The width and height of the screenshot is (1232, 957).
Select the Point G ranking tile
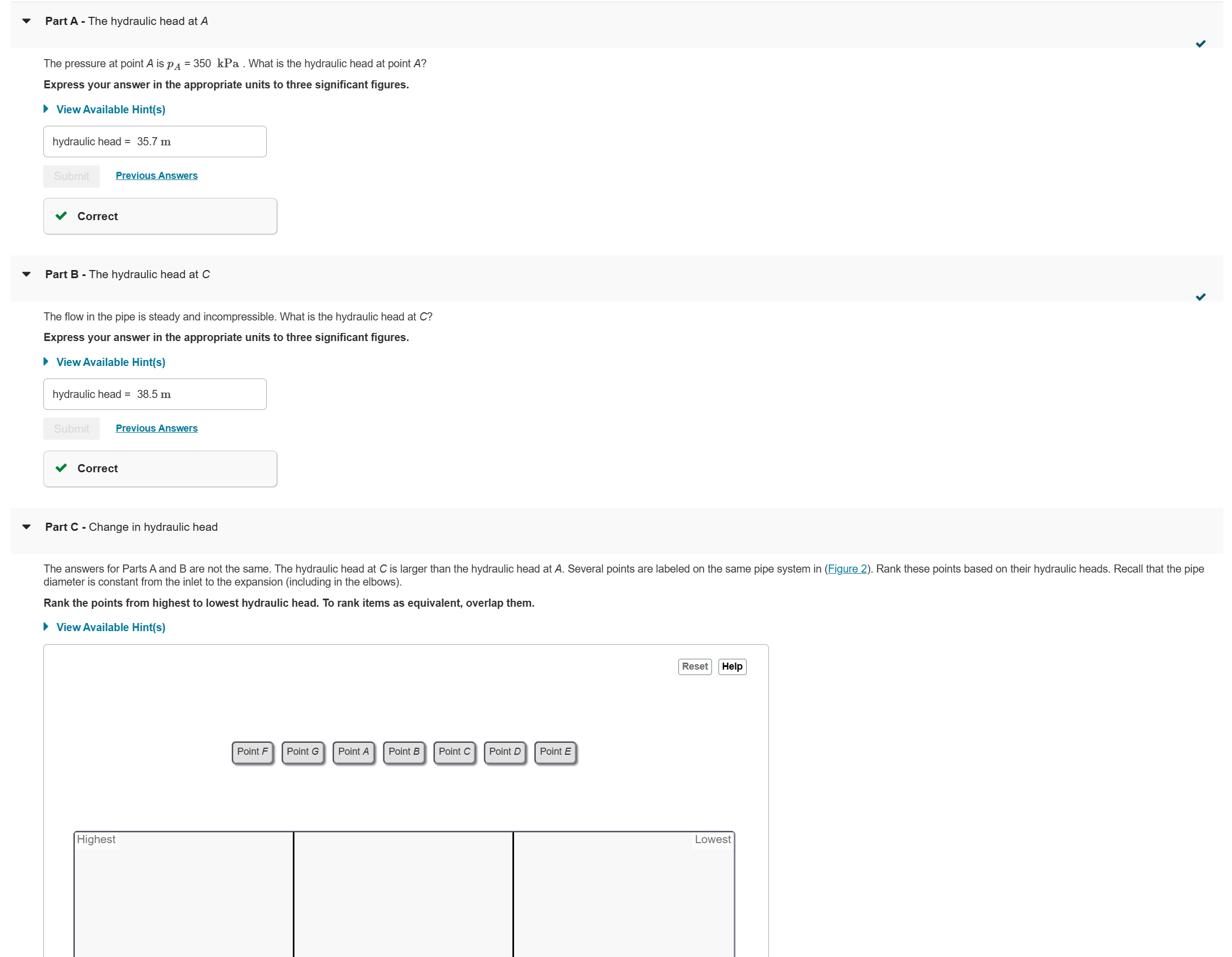coord(303,752)
